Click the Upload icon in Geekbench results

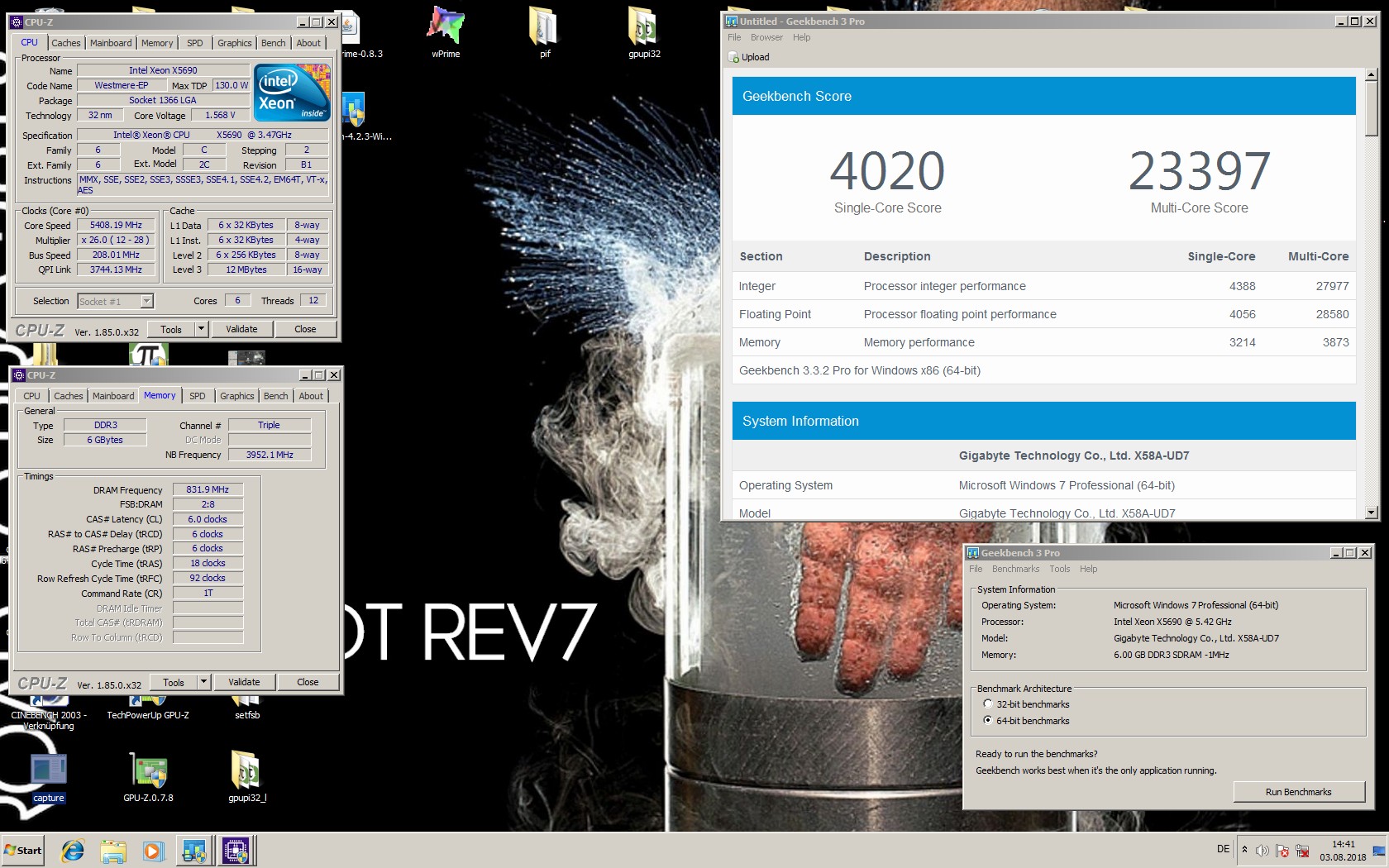coord(733,57)
